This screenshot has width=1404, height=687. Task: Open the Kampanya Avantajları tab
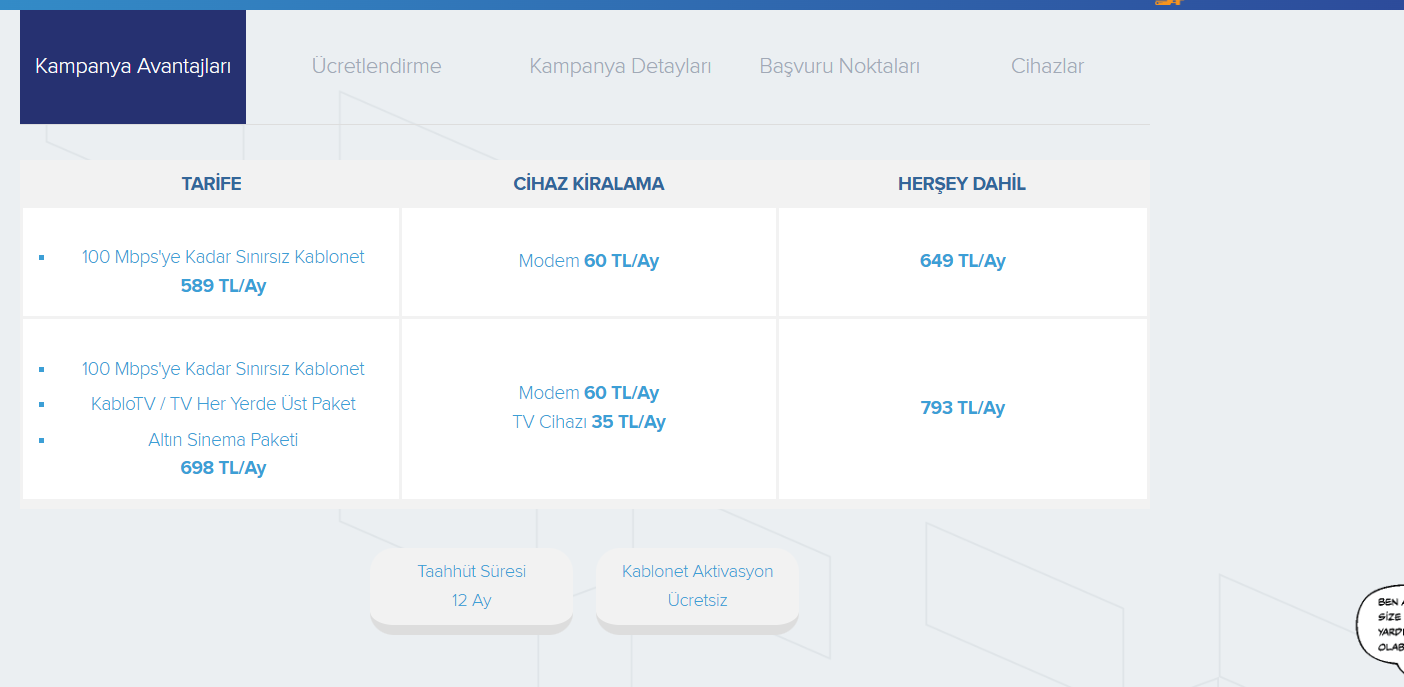point(133,67)
